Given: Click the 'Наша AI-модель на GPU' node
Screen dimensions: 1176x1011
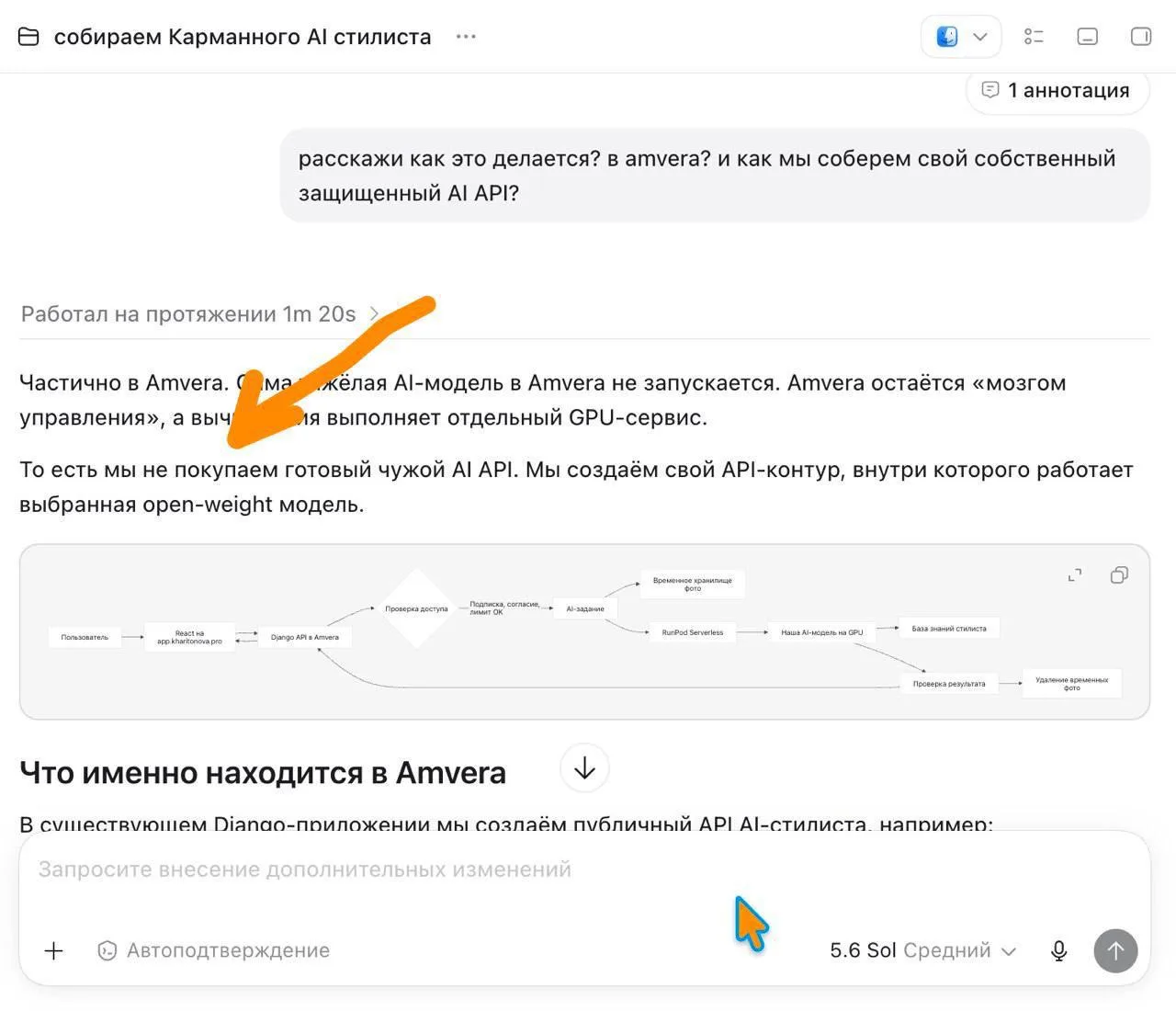Looking at the screenshot, I should pos(822,632).
